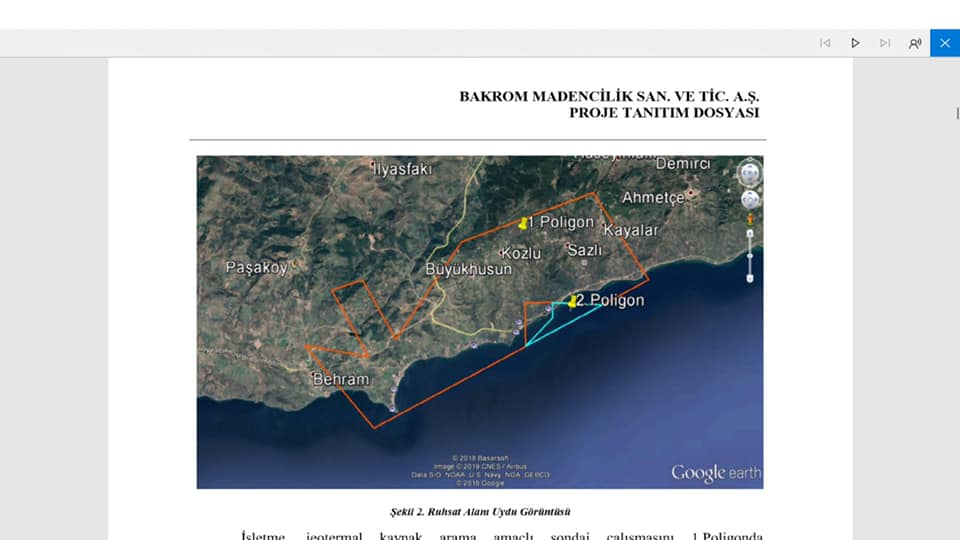The image size is (960, 540).
Task: Skip to the next paragraph in read aloud
Action: (x=885, y=43)
